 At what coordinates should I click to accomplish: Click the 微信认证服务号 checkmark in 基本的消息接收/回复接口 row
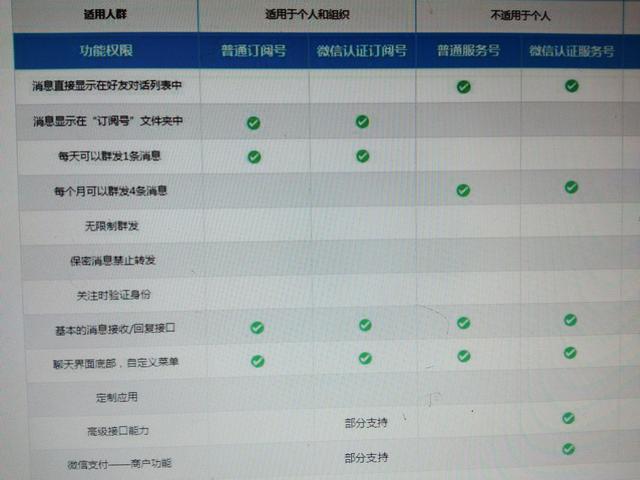[570, 320]
